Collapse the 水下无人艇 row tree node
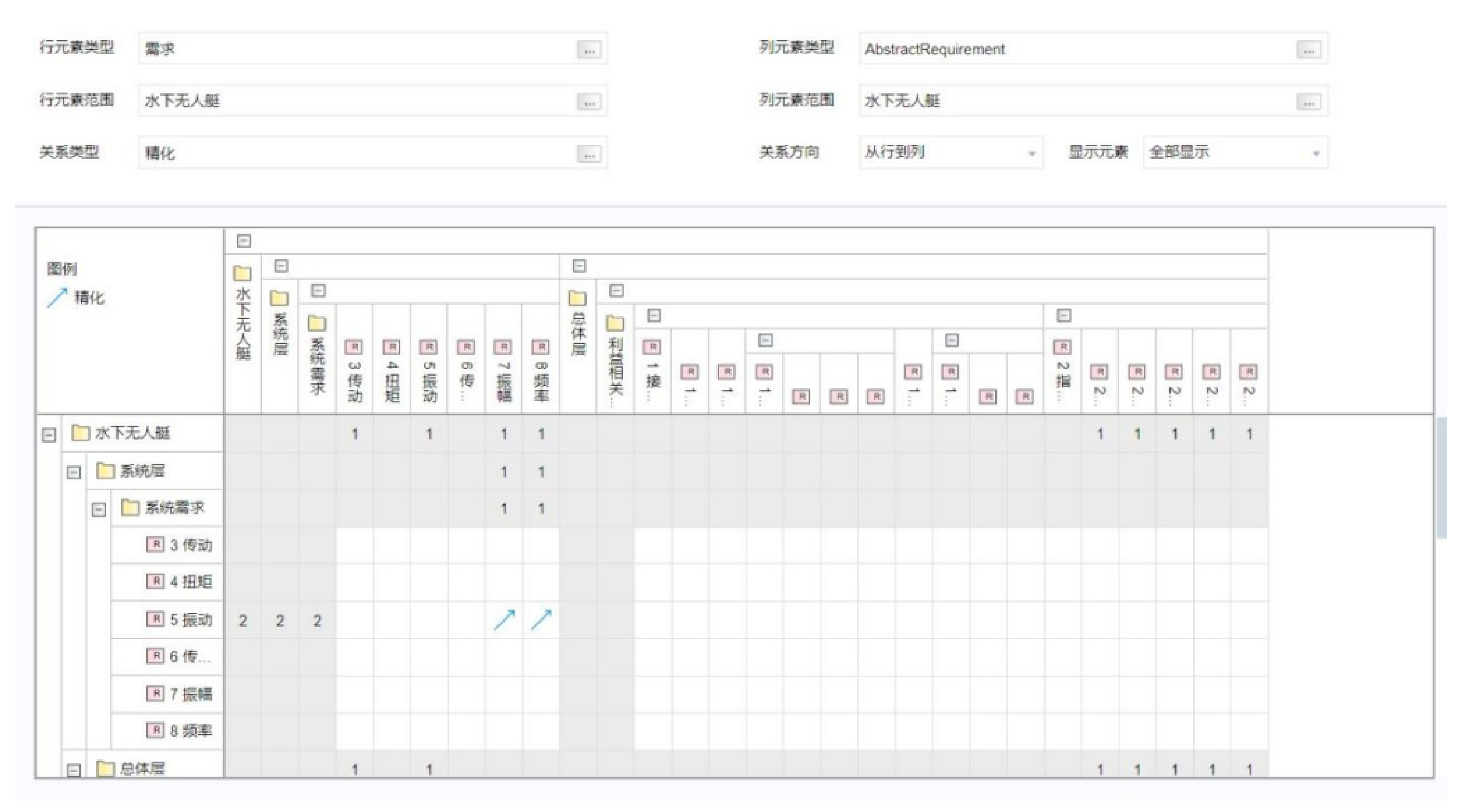The image size is (1462, 812). tap(49, 435)
